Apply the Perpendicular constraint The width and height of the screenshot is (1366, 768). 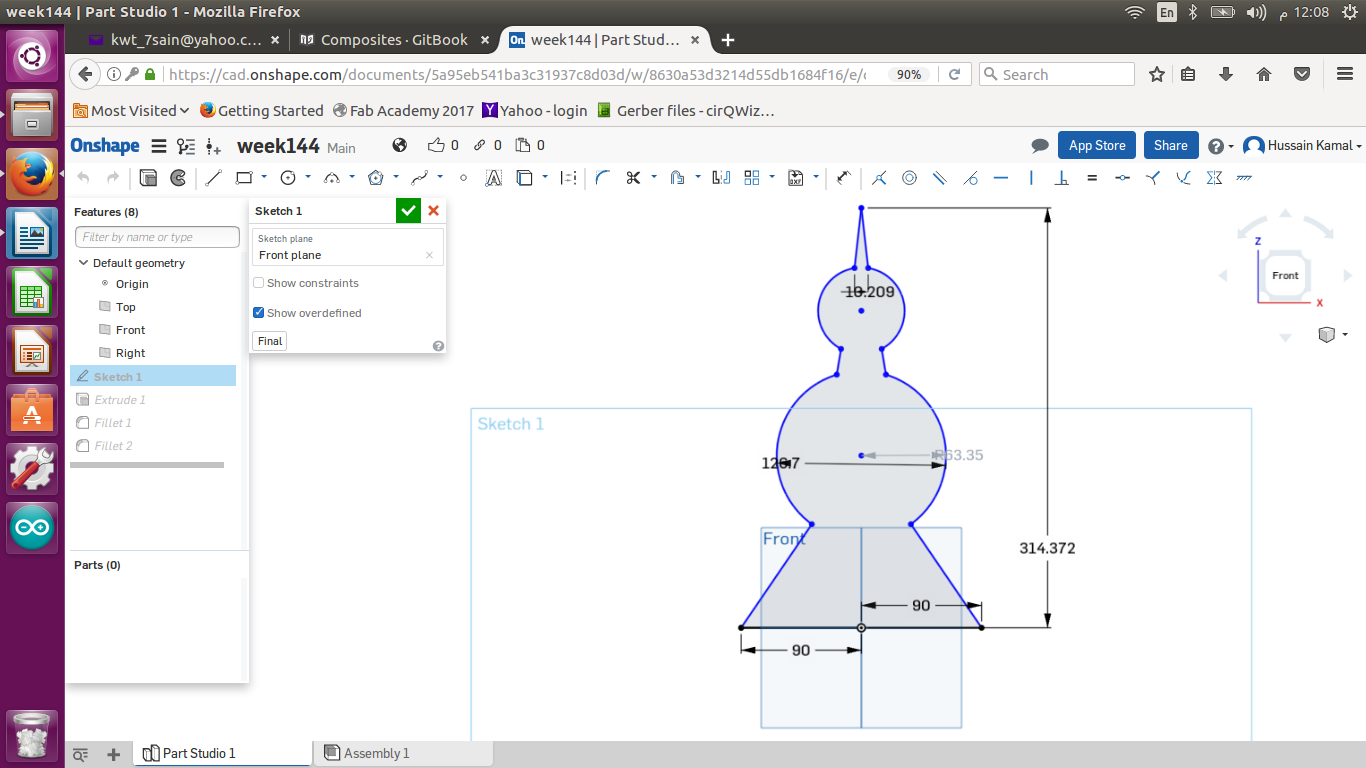tap(1062, 178)
